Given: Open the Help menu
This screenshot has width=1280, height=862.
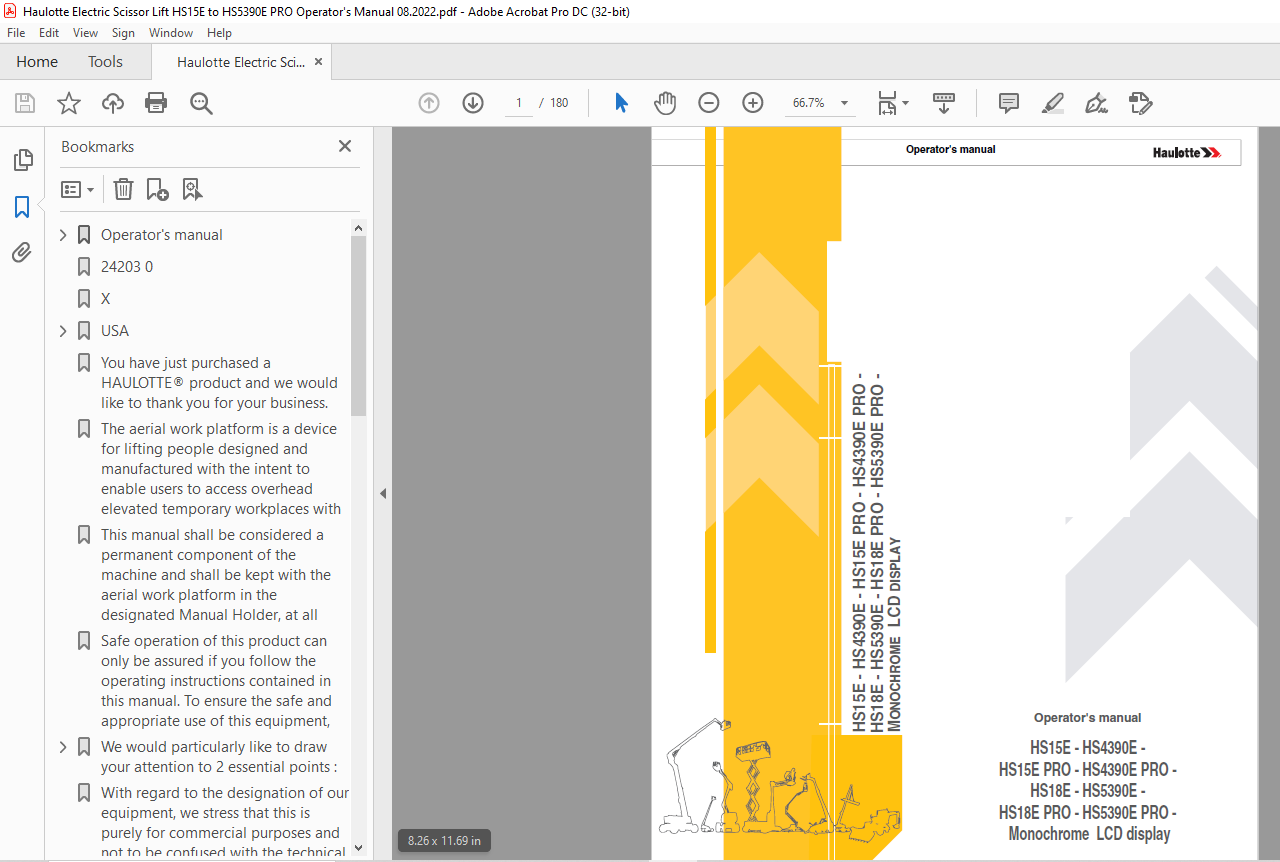Looking at the screenshot, I should point(219,33).
